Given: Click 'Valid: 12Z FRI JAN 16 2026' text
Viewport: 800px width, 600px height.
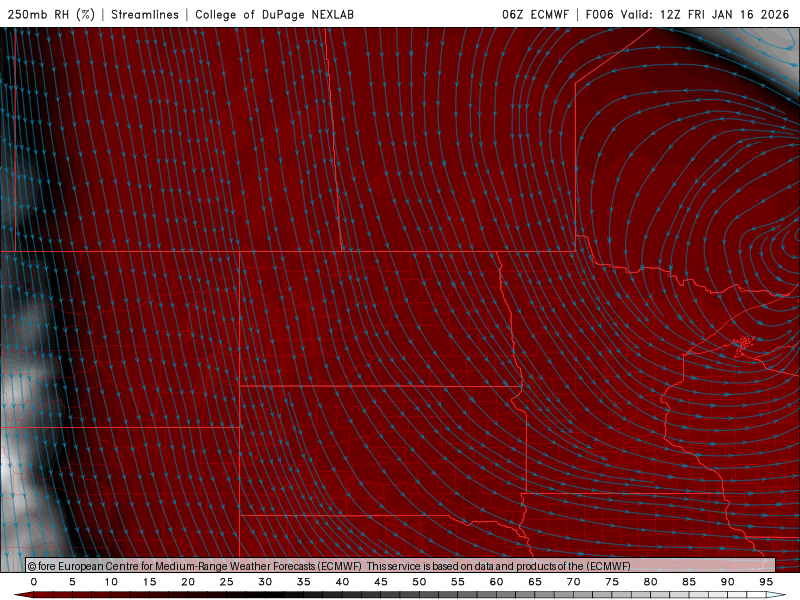Looking at the screenshot, I should click(705, 14).
